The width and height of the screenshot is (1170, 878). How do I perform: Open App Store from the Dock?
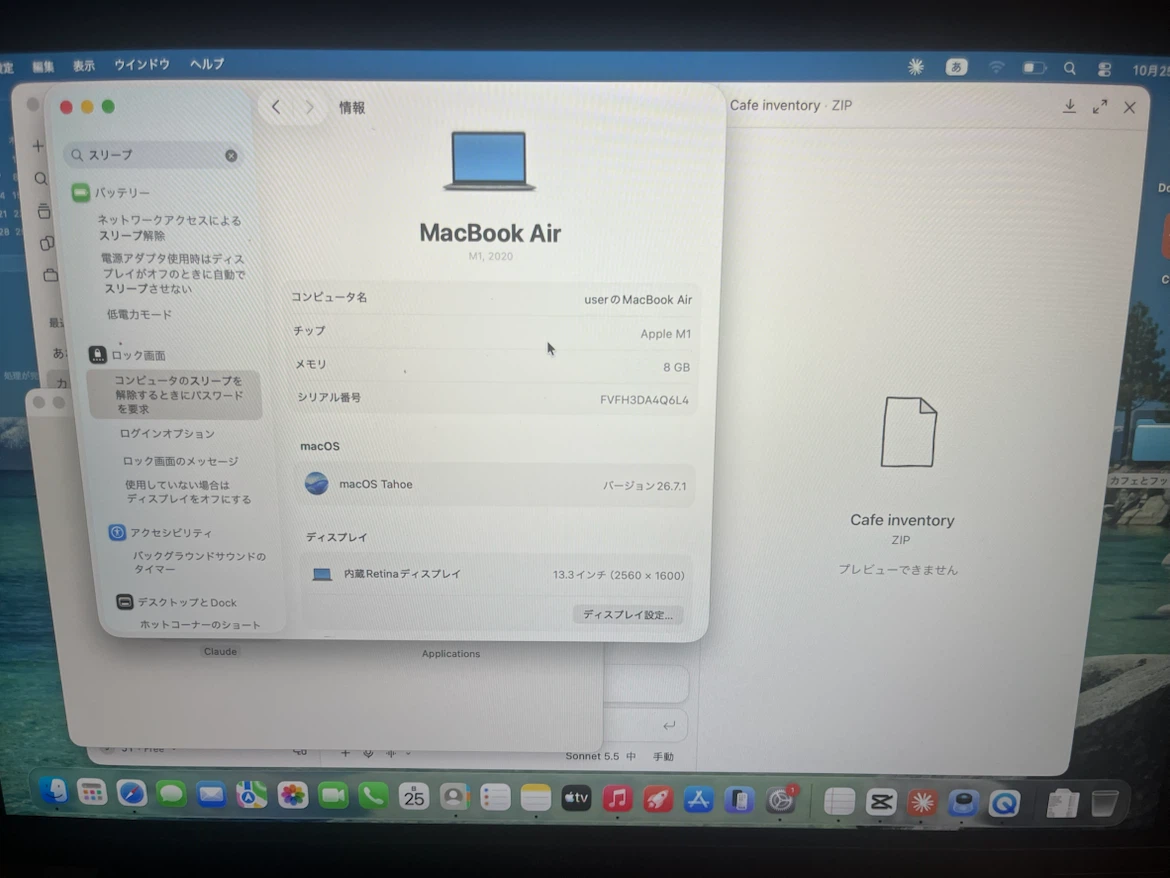point(698,800)
